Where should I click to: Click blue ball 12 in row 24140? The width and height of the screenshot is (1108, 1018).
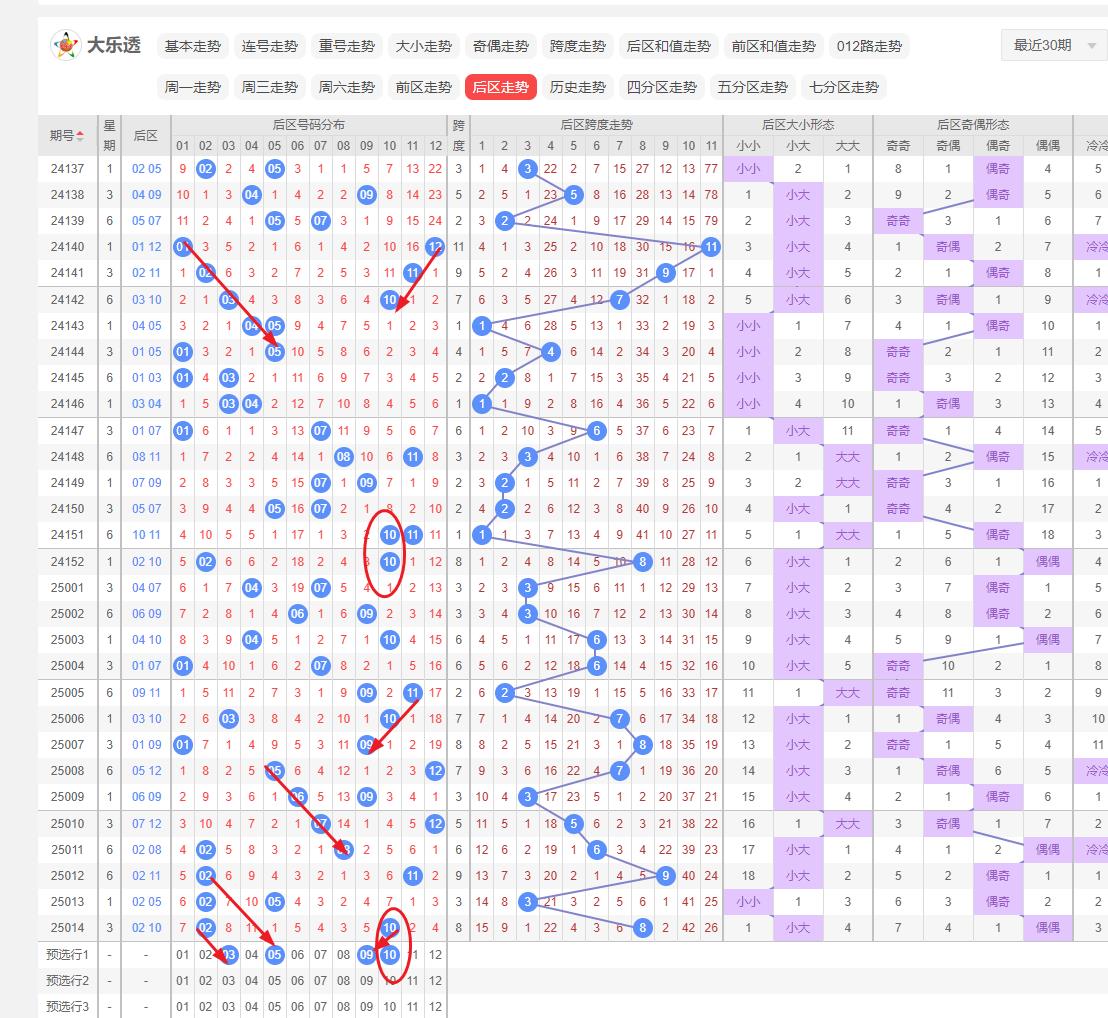click(435, 247)
